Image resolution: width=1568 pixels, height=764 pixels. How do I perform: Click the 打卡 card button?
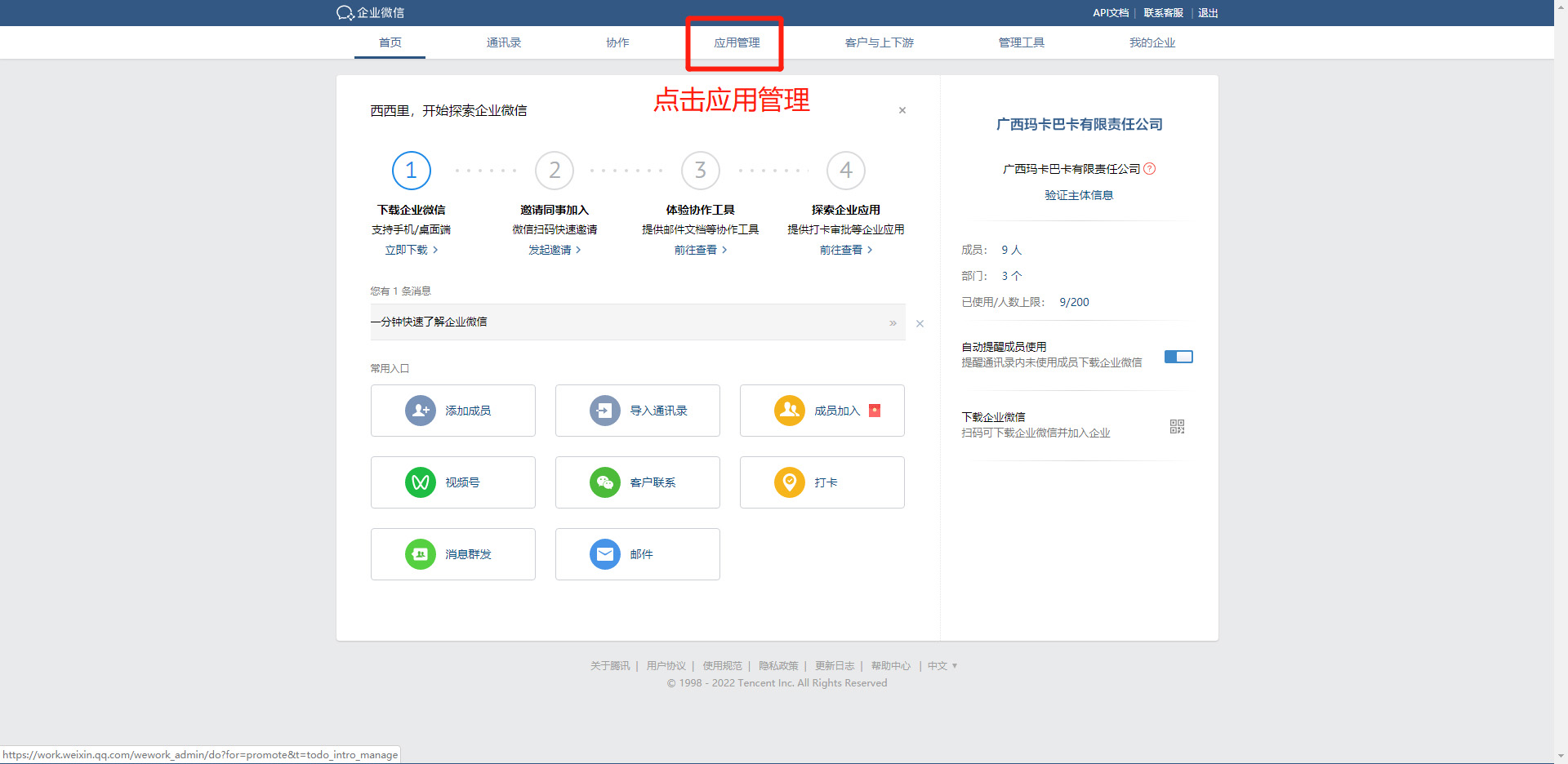click(822, 482)
